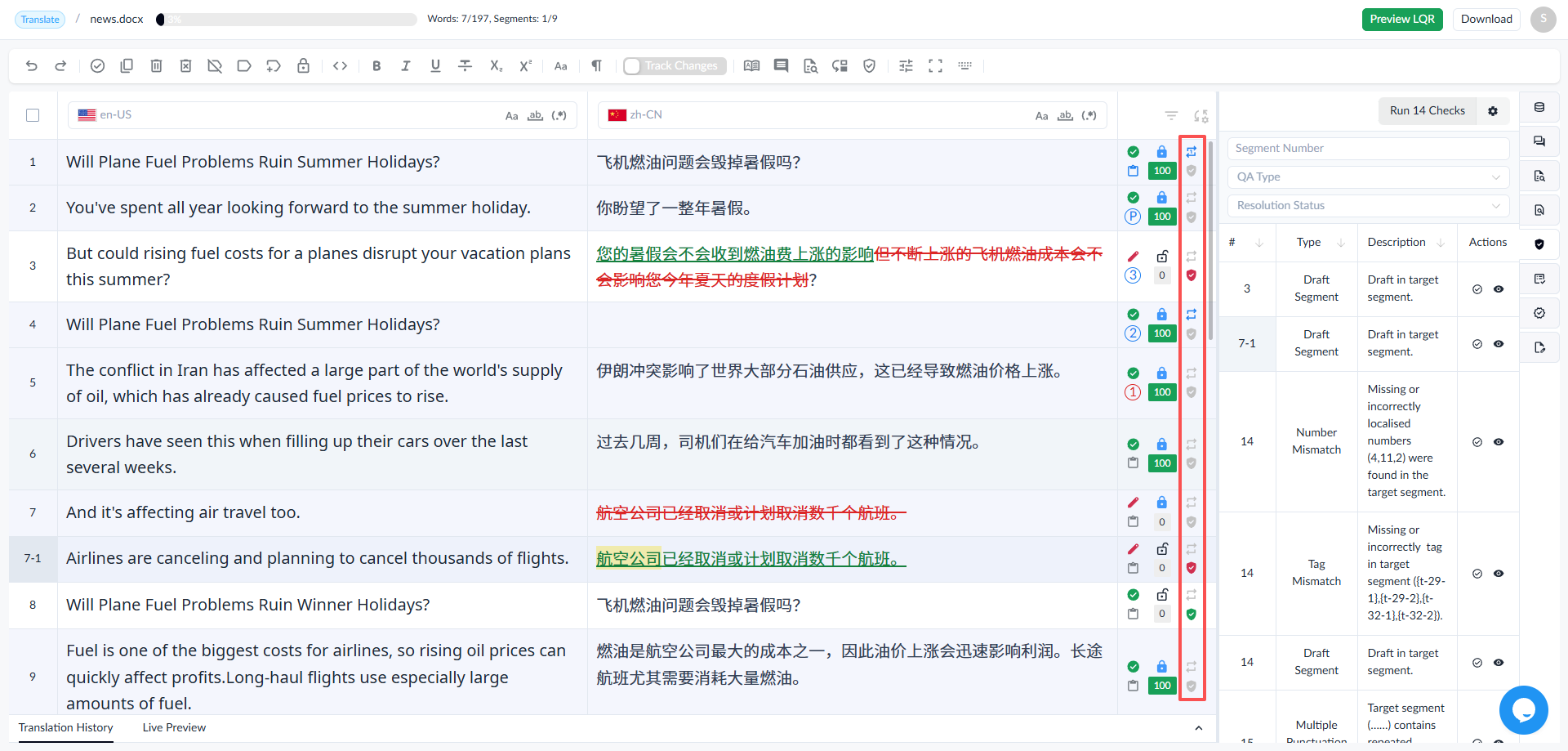
Task: Open the comments icon in toolbar
Action: (782, 66)
